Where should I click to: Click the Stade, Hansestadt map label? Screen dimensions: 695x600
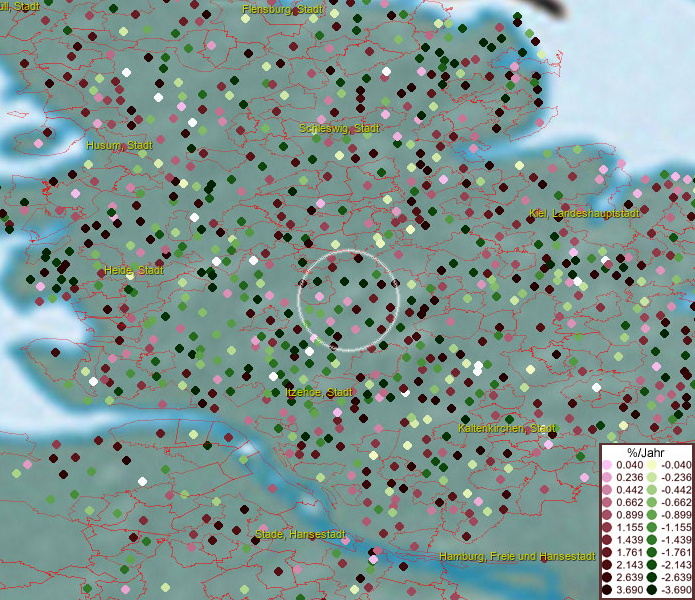(301, 534)
